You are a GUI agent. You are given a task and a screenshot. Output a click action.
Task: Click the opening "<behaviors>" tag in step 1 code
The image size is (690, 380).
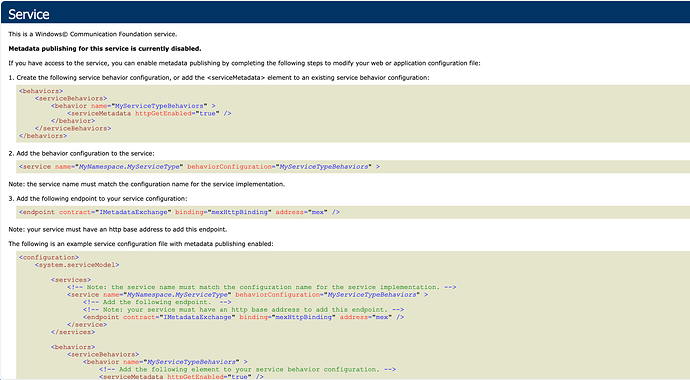(41, 91)
